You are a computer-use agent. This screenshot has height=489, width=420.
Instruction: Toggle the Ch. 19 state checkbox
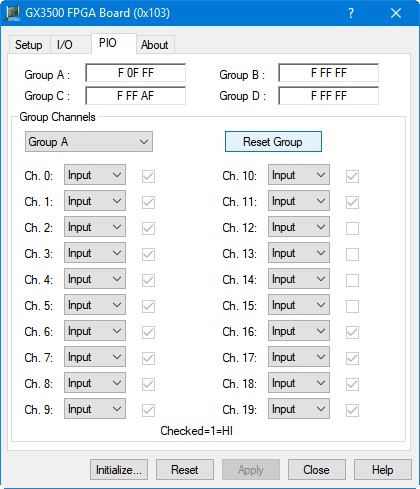coord(352,410)
